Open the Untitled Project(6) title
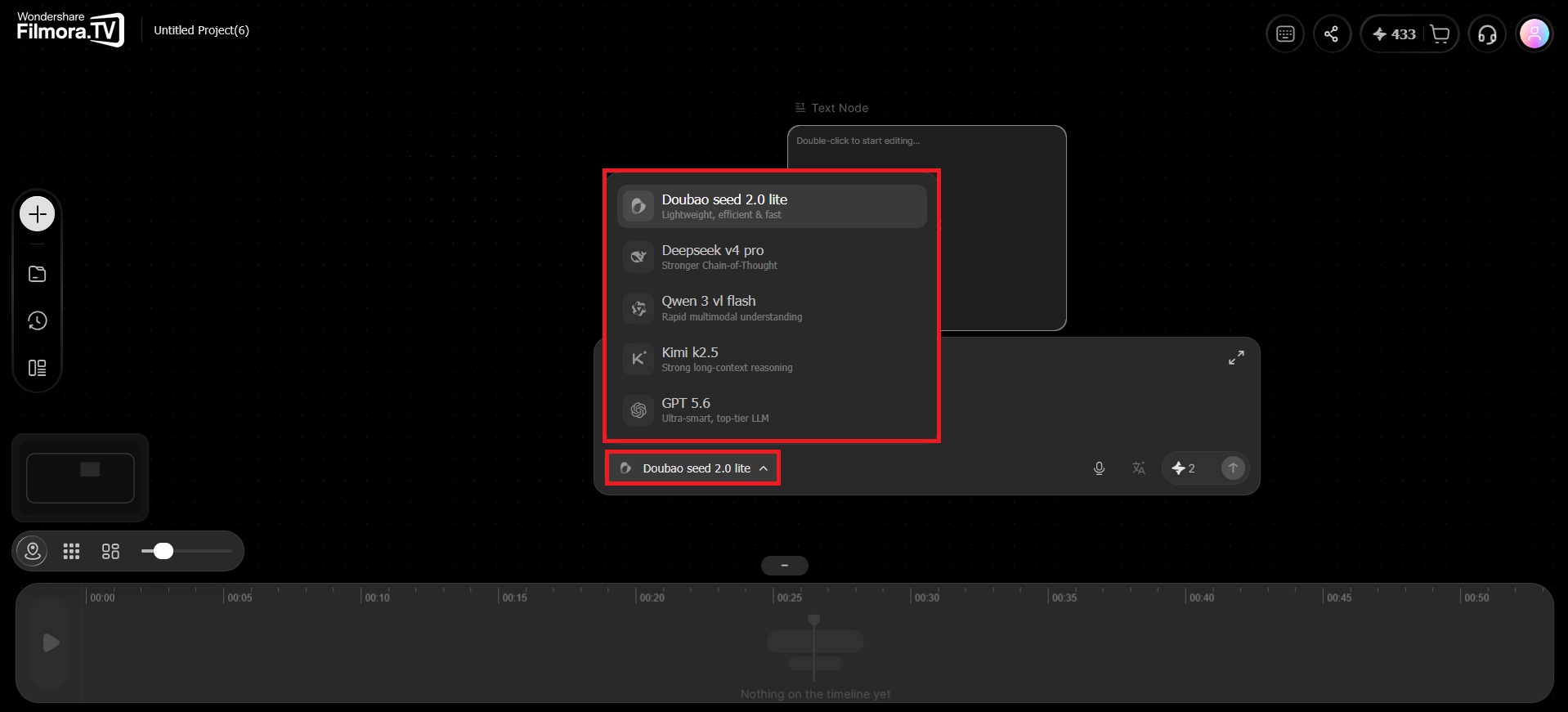This screenshot has height=712, width=1568. [201, 30]
